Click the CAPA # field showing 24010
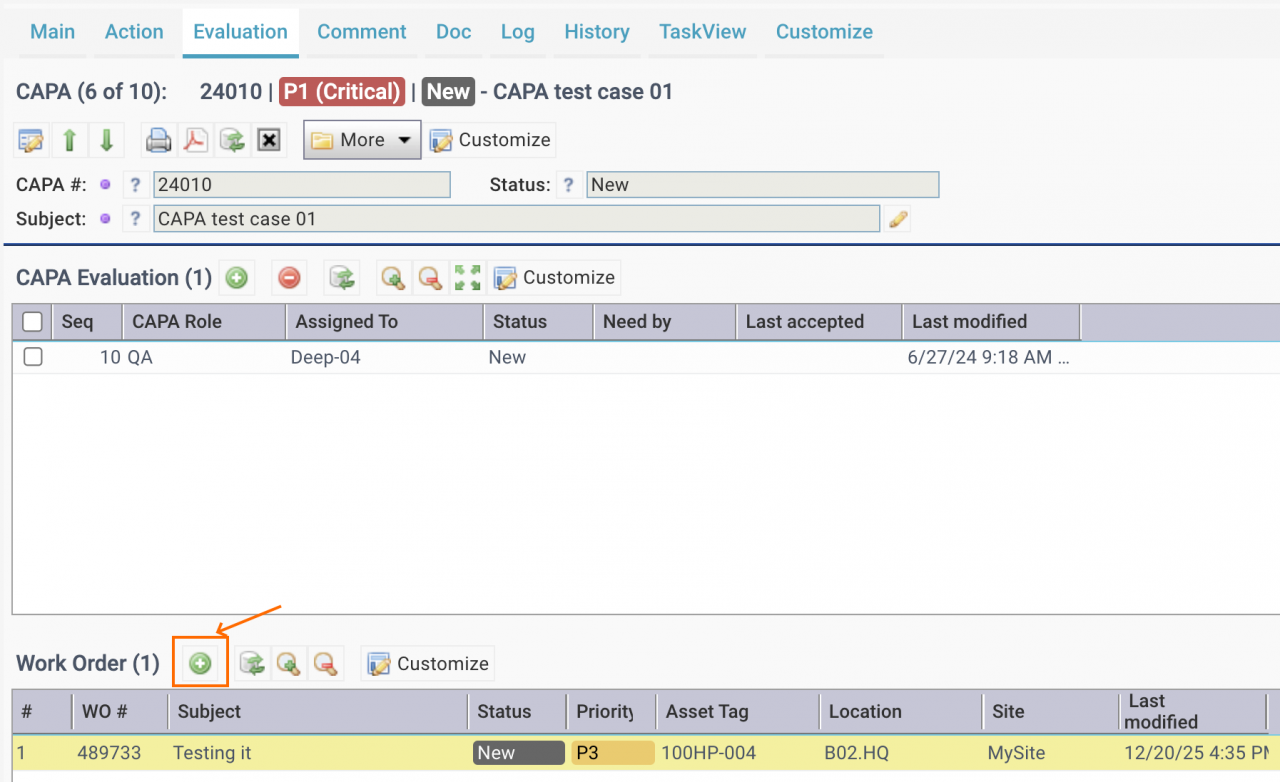1280x782 pixels. point(301,185)
